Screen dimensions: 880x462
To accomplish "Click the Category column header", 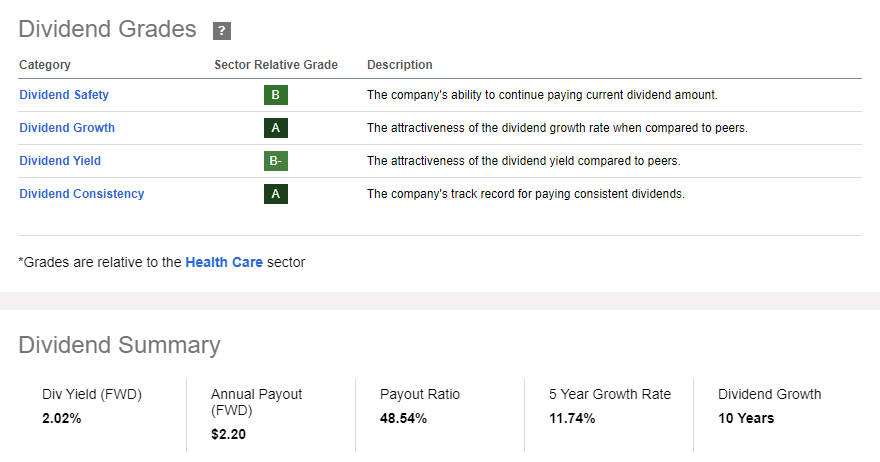I will 45,65.
